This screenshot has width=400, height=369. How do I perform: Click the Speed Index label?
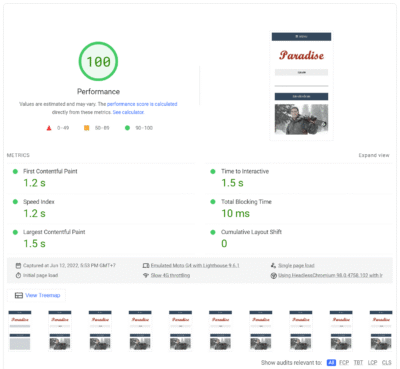pos(39,202)
